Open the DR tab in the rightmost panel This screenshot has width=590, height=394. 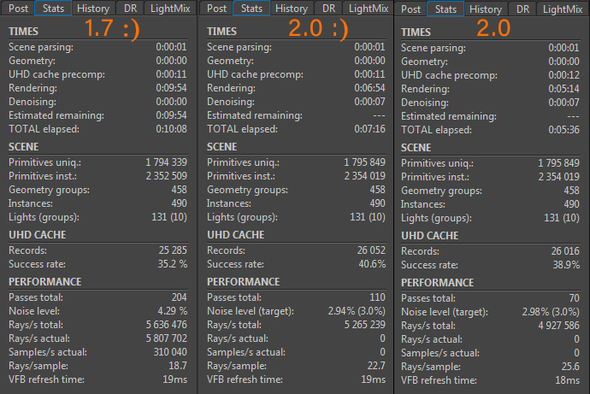[x=523, y=9]
